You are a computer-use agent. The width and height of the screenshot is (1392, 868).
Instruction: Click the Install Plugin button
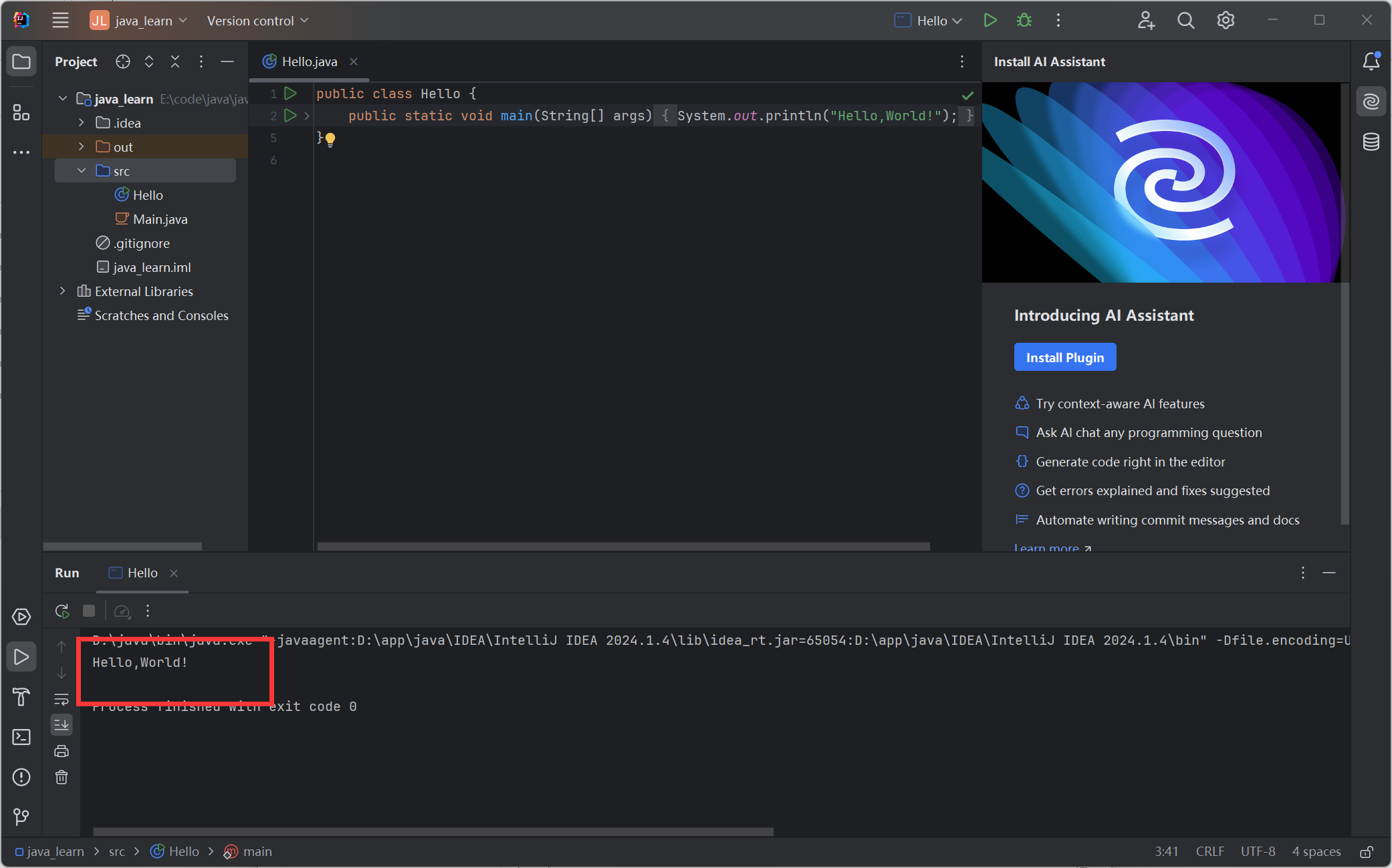[x=1065, y=357]
